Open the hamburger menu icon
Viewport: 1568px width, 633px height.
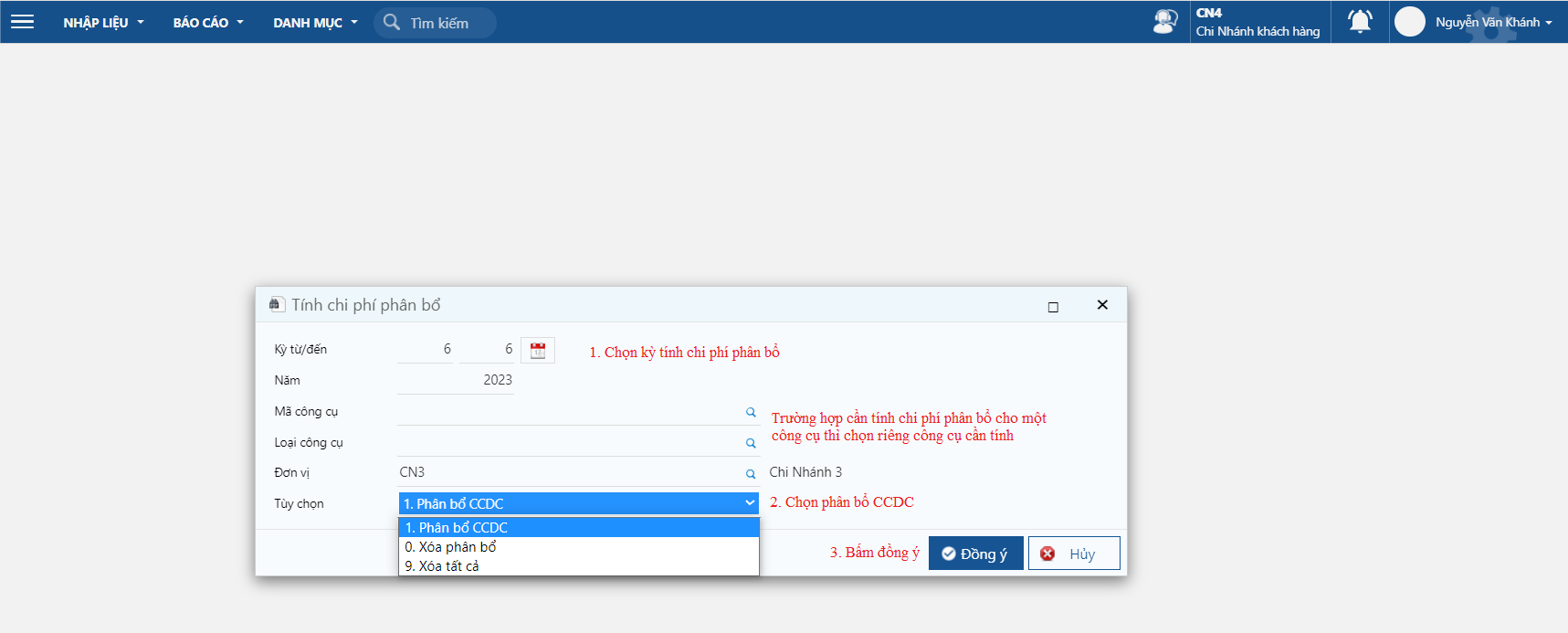point(22,21)
